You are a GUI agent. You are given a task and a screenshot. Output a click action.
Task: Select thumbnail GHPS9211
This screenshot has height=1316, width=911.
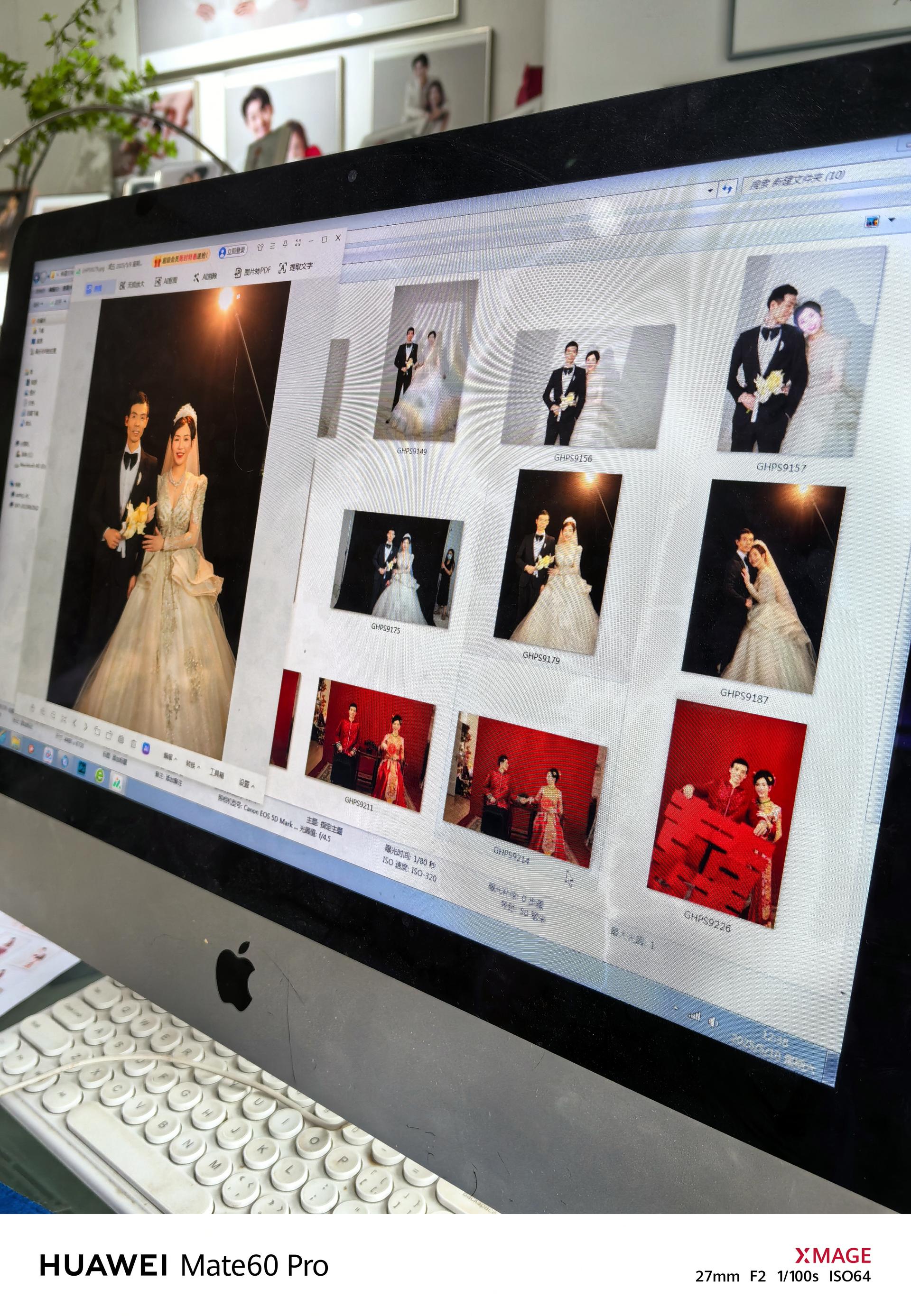[370, 744]
